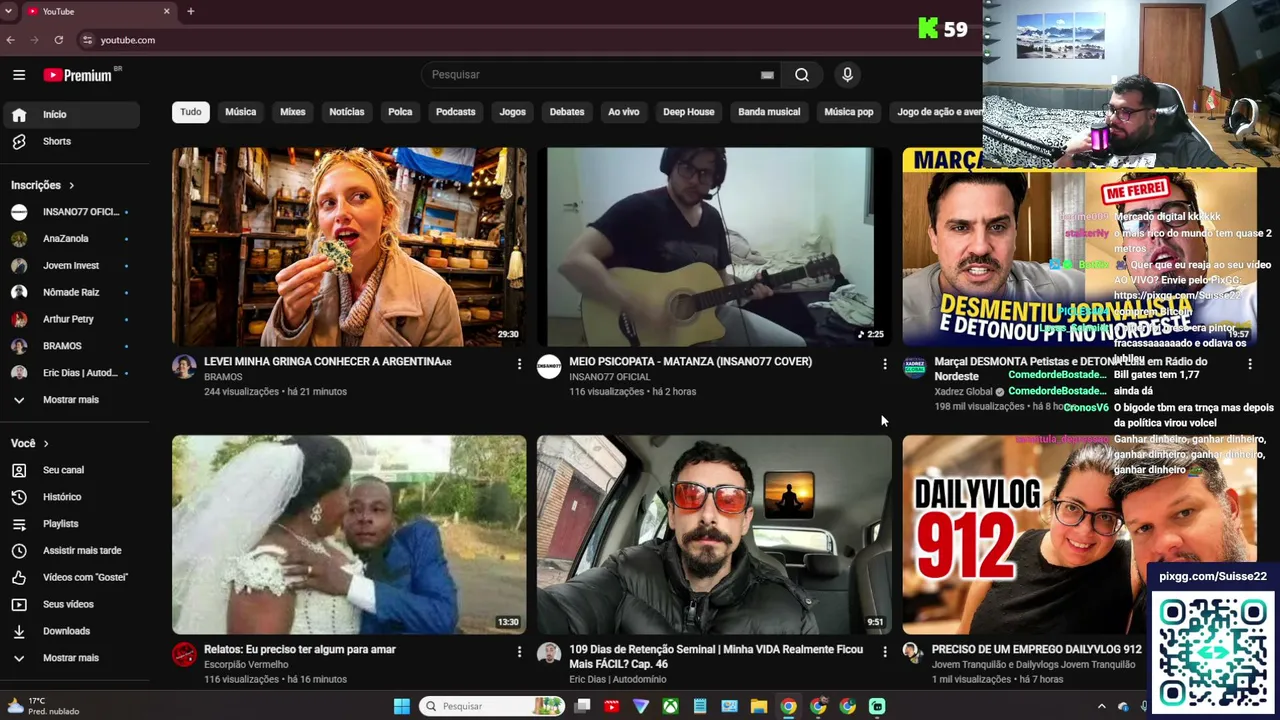Open options for LEVEI MINHA GRINGA video
The image size is (1280, 720).
[519, 364]
